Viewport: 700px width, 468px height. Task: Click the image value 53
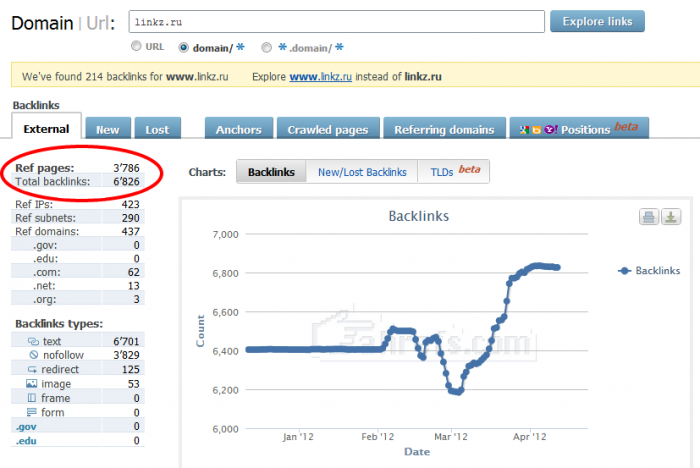[133, 384]
